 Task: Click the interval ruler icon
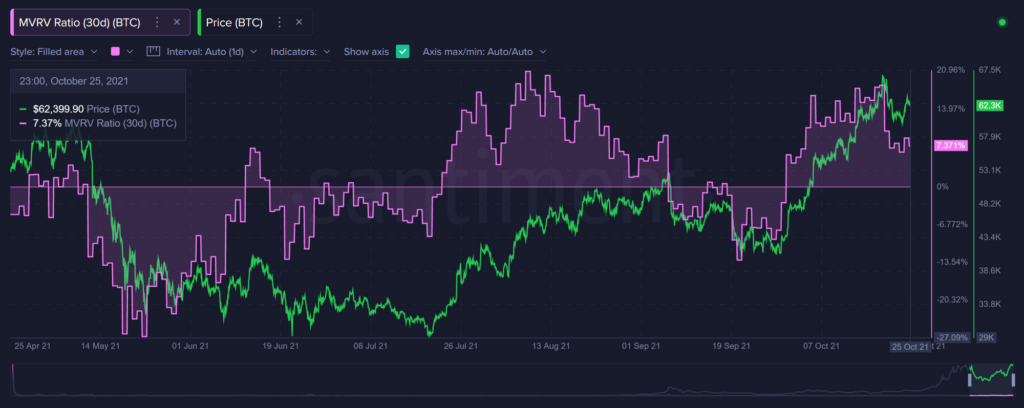[153, 51]
